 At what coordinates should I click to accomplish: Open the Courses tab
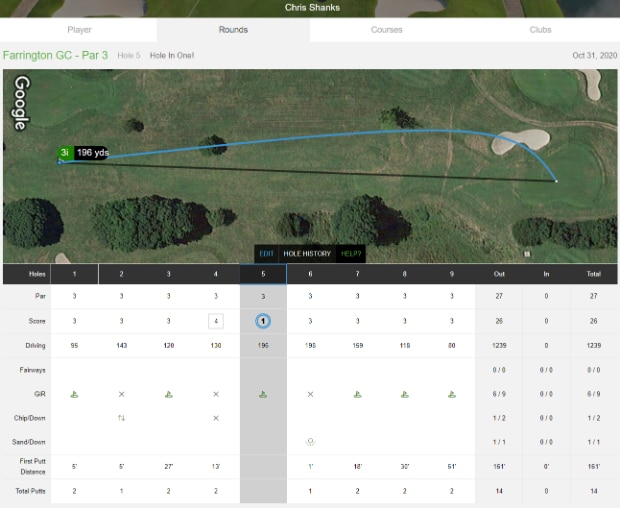(386, 30)
